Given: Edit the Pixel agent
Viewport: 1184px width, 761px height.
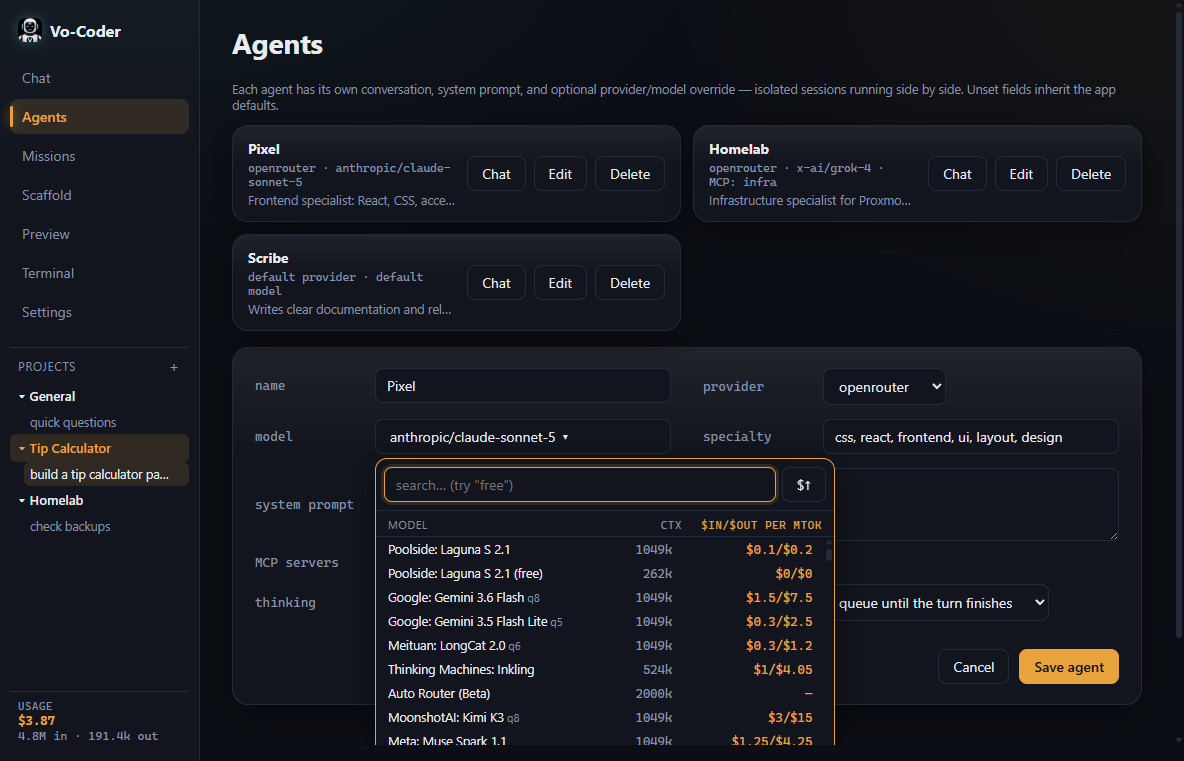Looking at the screenshot, I should click(560, 174).
